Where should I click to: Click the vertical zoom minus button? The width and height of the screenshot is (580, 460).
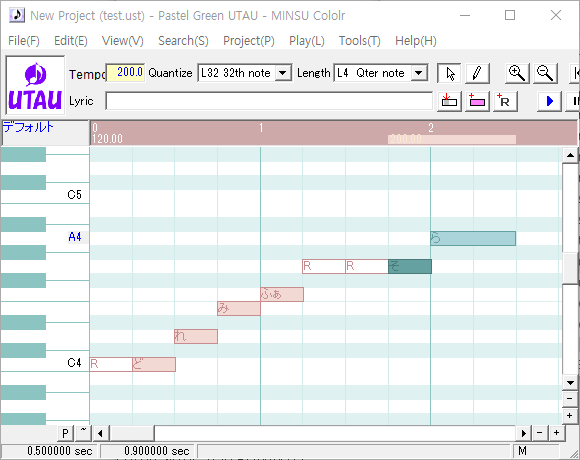point(570,399)
